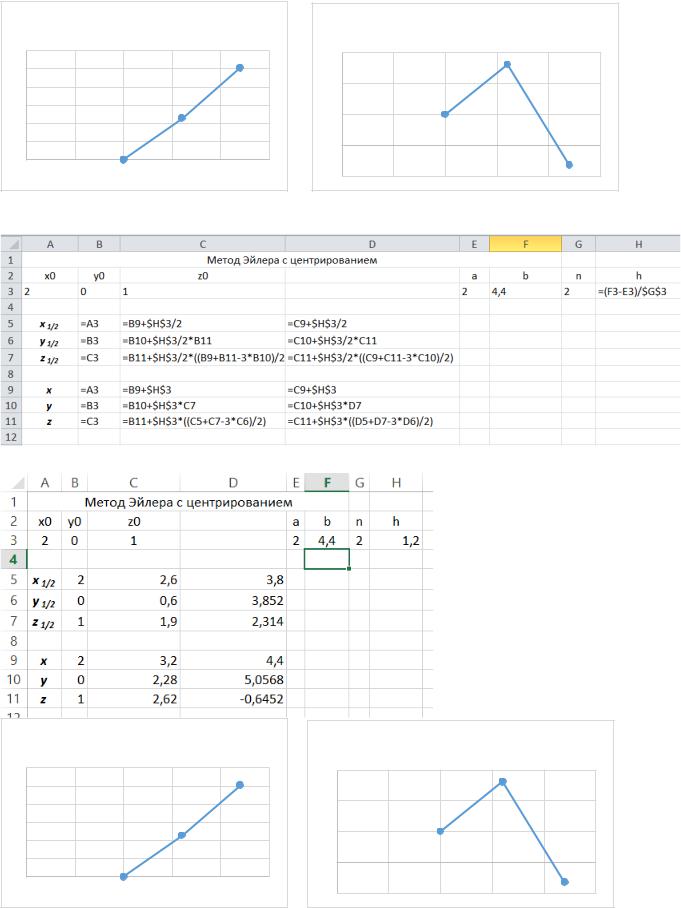Screen dimensions: 681x908
Task: Select highlighted column F header in formula sheet
Action: [x=525, y=244]
